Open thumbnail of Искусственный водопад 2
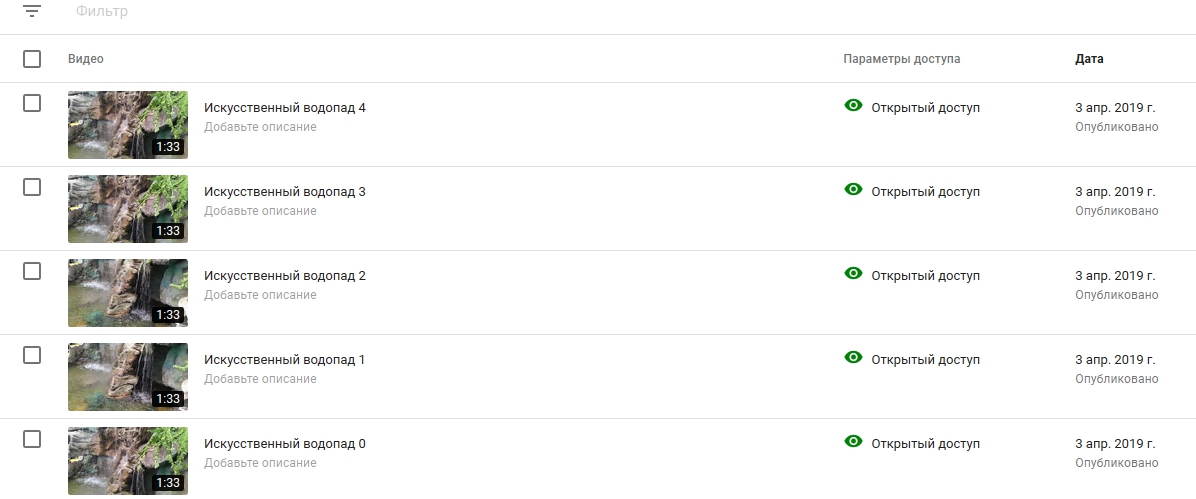Image resolution: width=1196 pixels, height=499 pixels. [x=127, y=293]
